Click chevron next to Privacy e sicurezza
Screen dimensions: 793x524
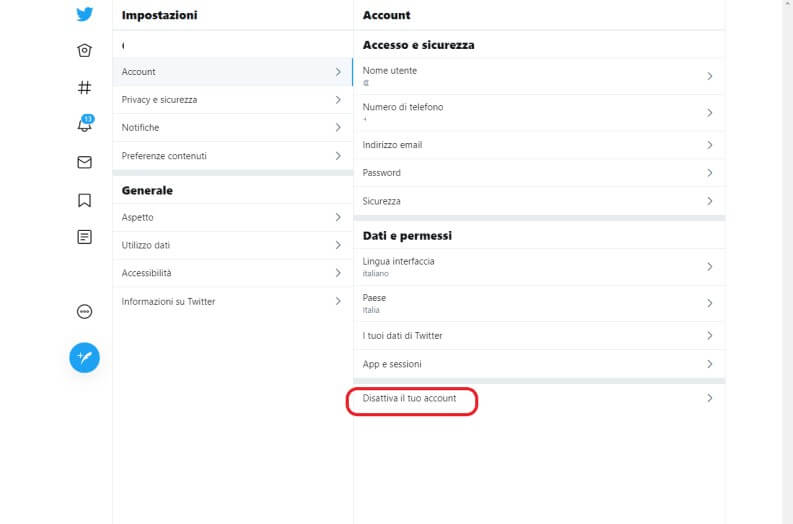coord(338,100)
